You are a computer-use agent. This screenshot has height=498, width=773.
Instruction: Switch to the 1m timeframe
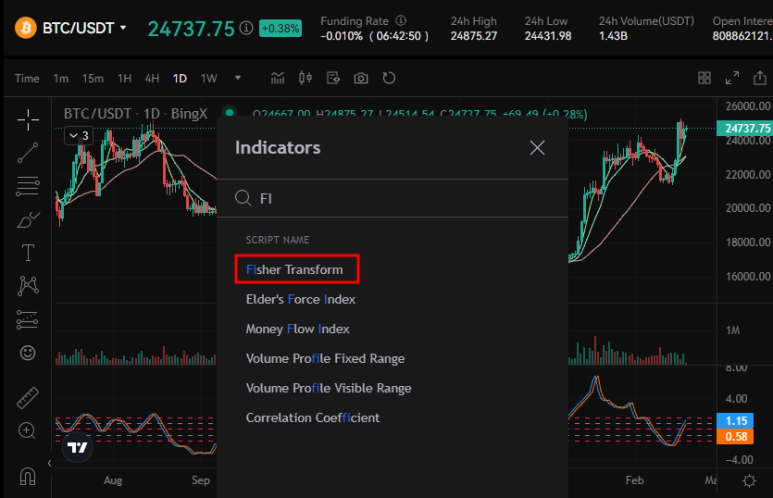coord(61,78)
